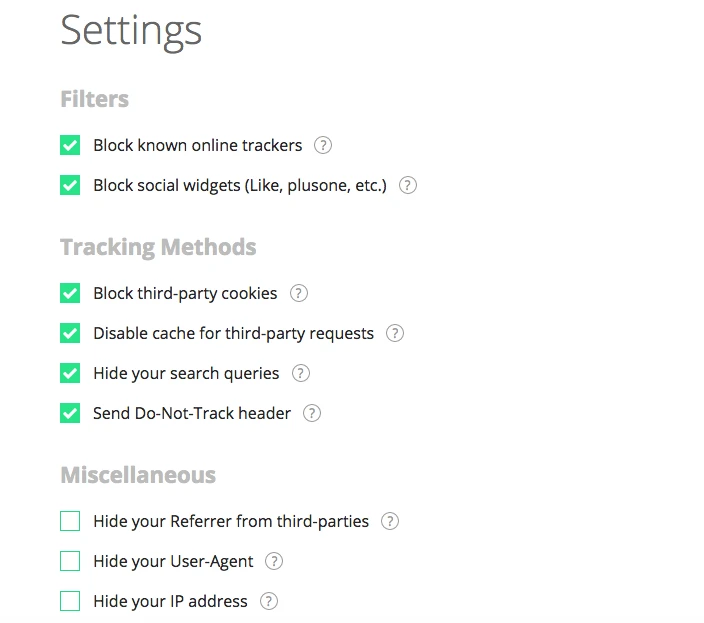Screen dimensions: 704x623
Task: Check the Hide your User-Agent checkbox
Action: click(x=70, y=561)
